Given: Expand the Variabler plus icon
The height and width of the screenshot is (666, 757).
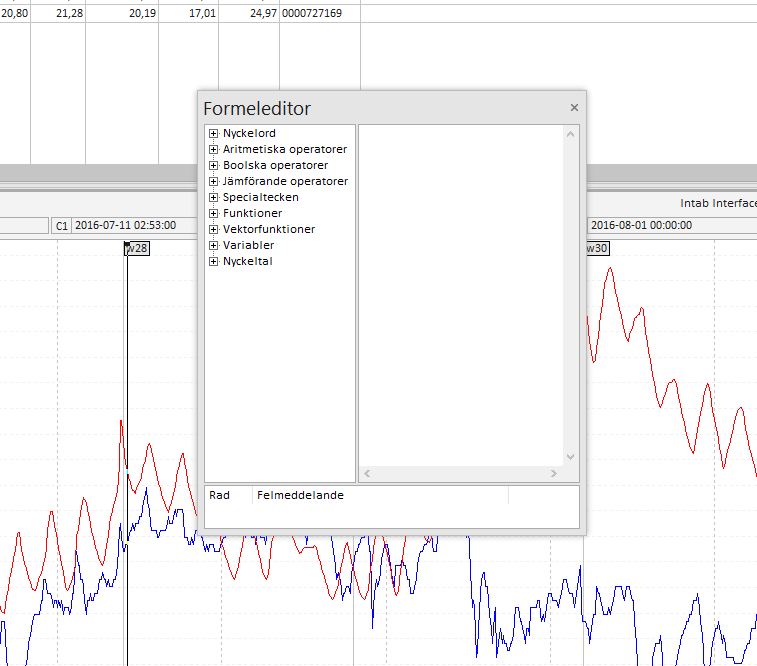Looking at the screenshot, I should (x=213, y=245).
